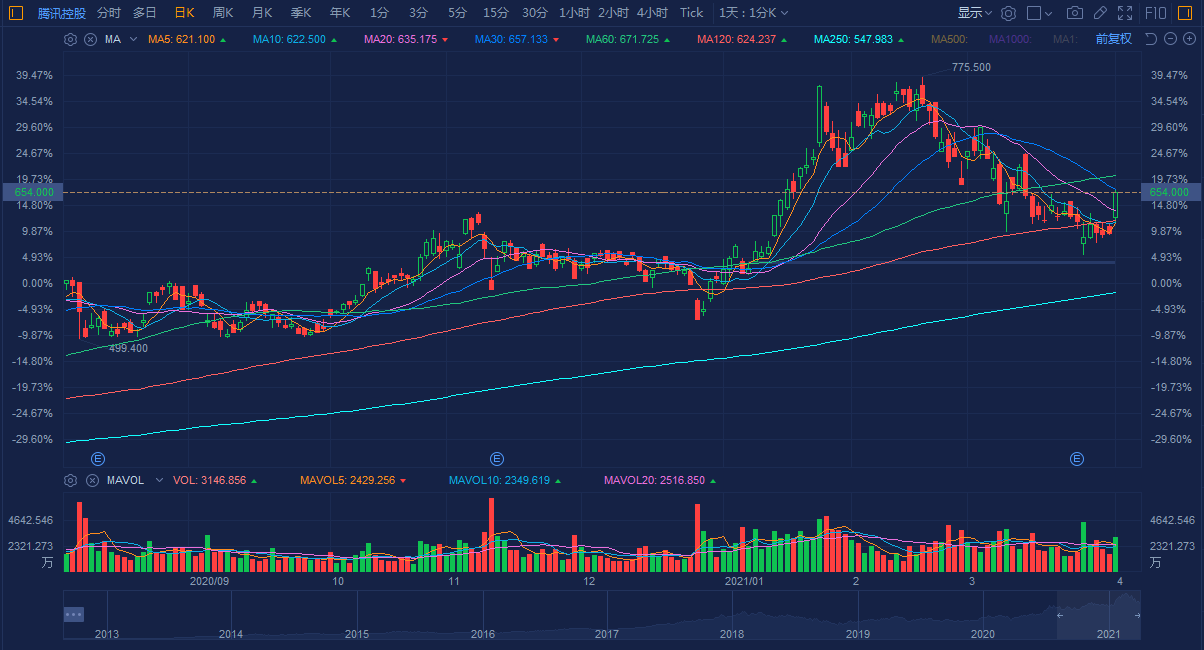Toggle the 前复权 price adjustment mode
The image size is (1204, 650).
(1113, 39)
